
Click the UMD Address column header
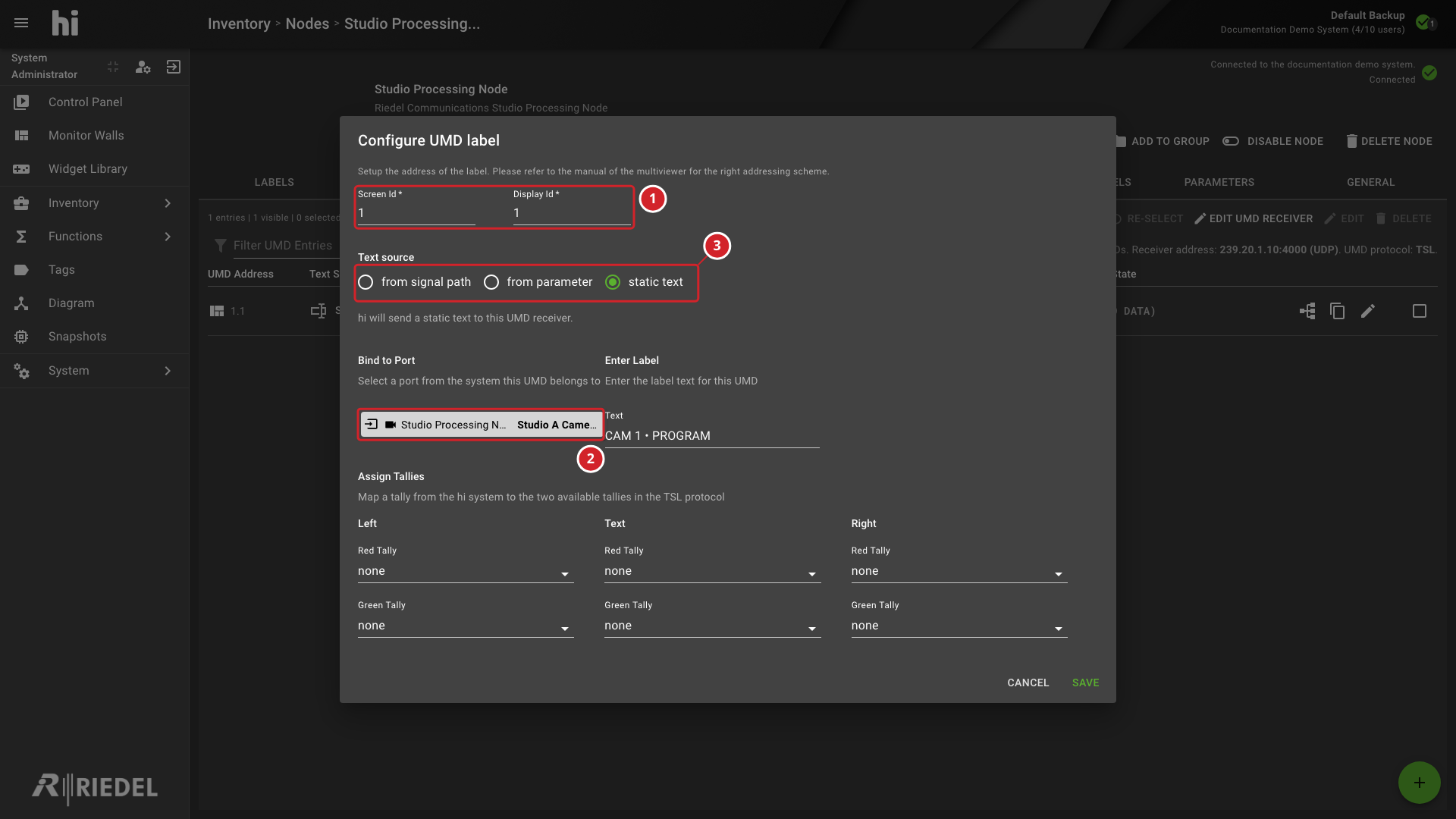[240, 274]
